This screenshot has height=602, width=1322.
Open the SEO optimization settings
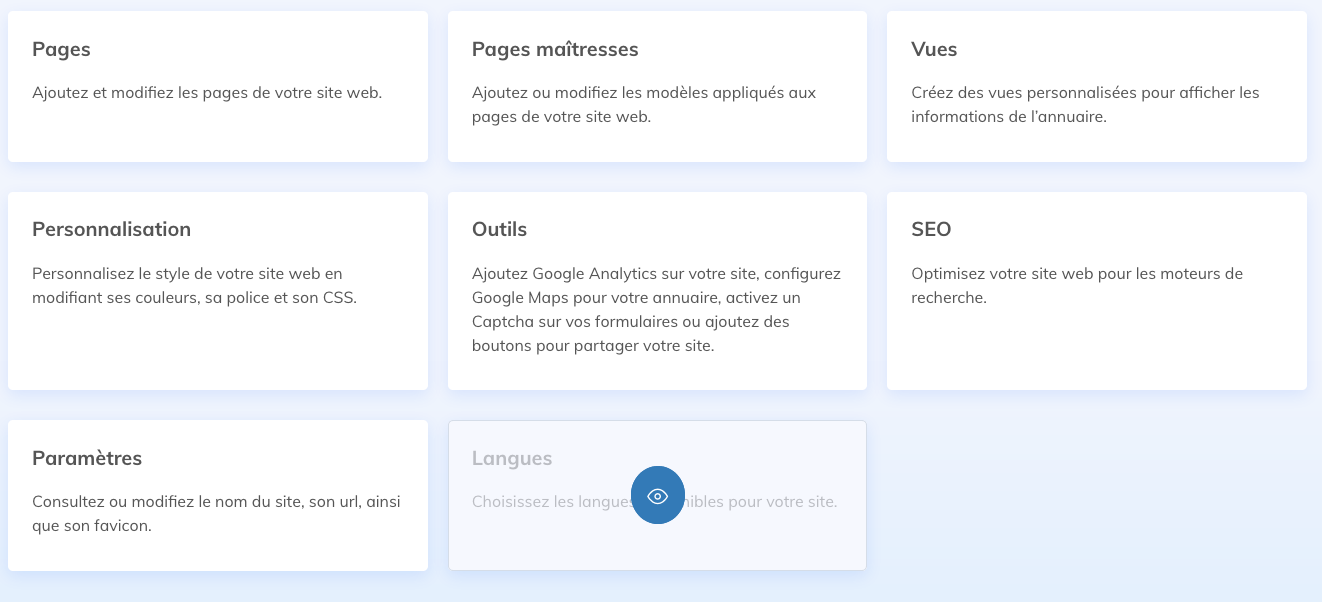(x=1096, y=290)
